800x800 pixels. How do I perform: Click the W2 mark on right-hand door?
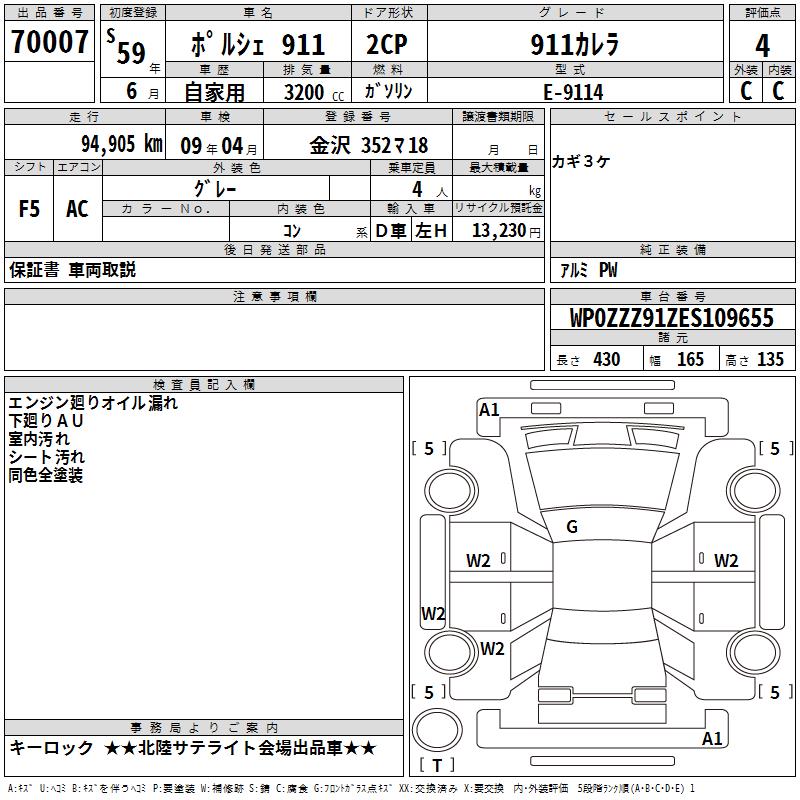coord(726,561)
